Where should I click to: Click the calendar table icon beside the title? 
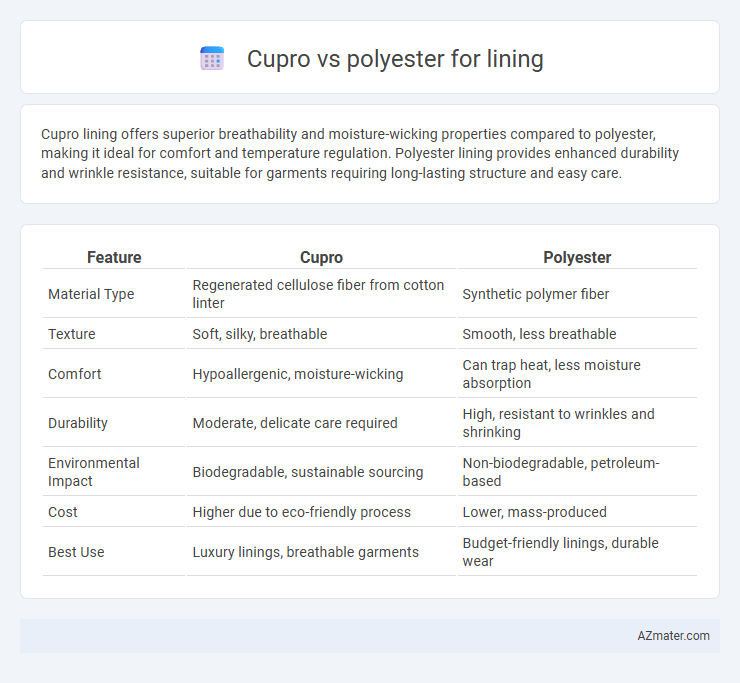click(212, 59)
